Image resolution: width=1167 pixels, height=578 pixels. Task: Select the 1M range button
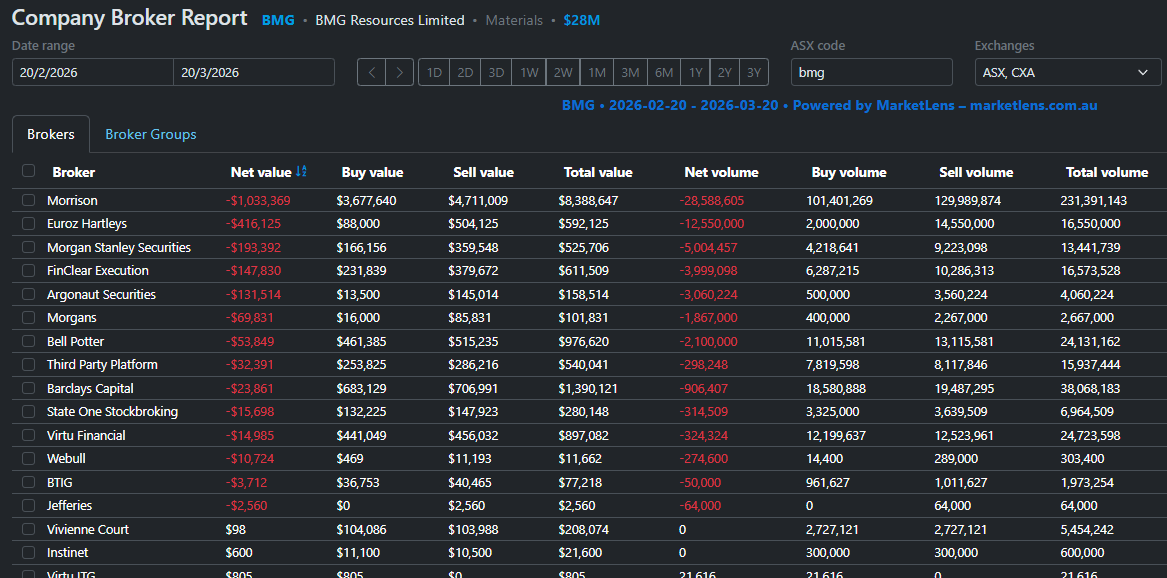click(597, 72)
